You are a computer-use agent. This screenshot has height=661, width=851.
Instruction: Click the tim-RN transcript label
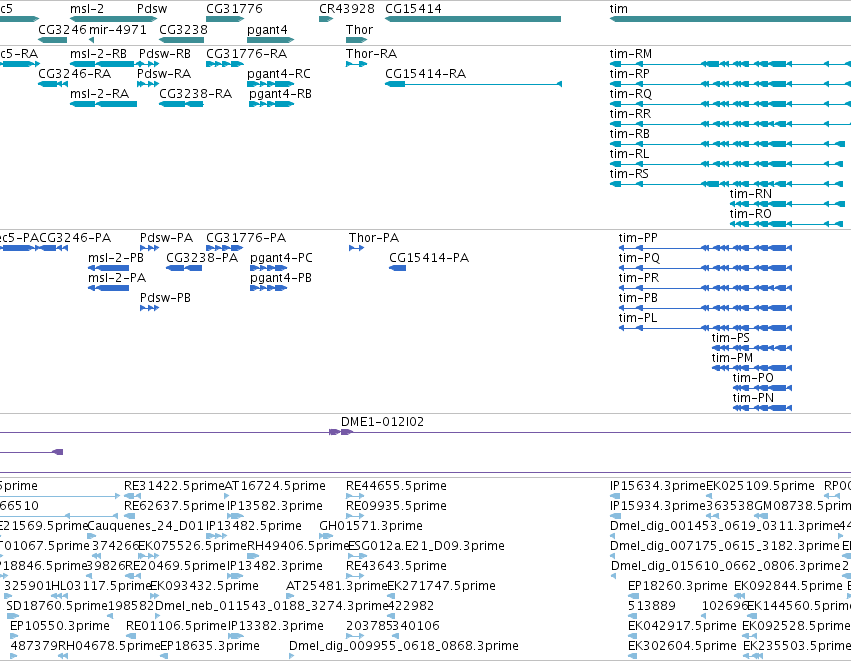pos(751,194)
